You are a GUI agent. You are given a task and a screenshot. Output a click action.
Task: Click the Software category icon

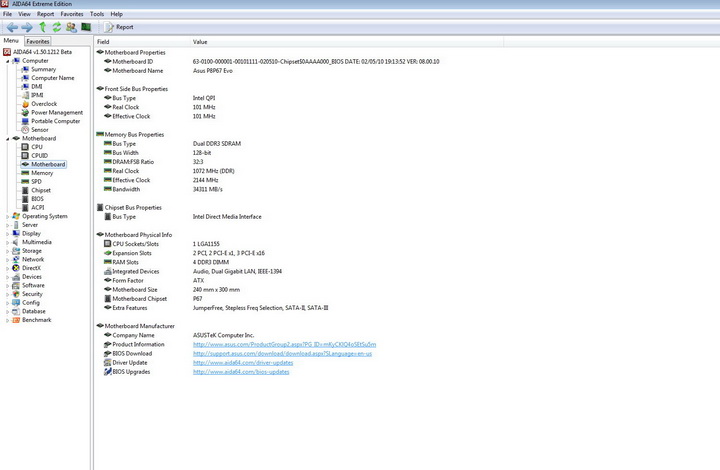tap(16, 285)
